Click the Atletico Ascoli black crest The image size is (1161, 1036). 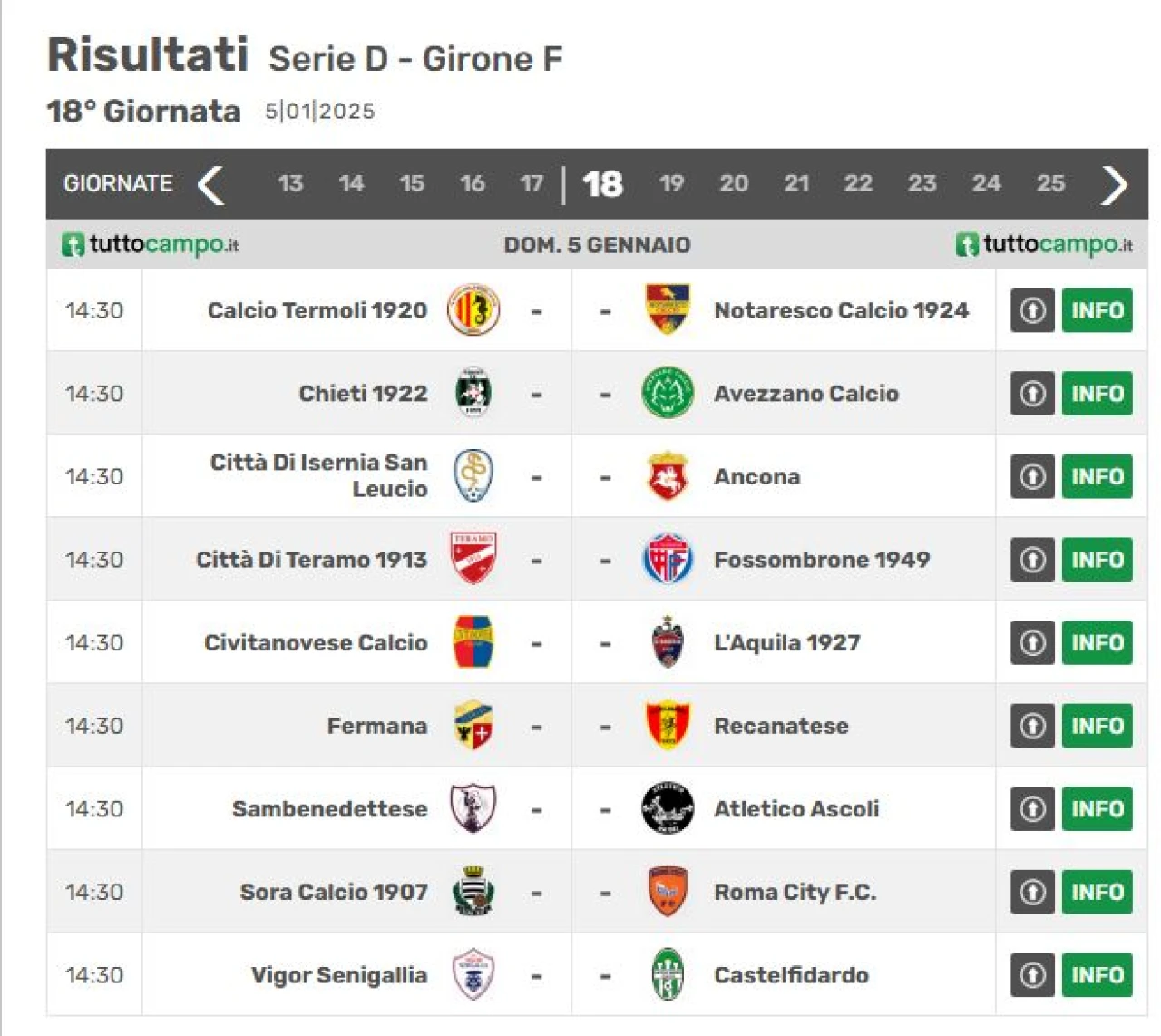tap(668, 808)
